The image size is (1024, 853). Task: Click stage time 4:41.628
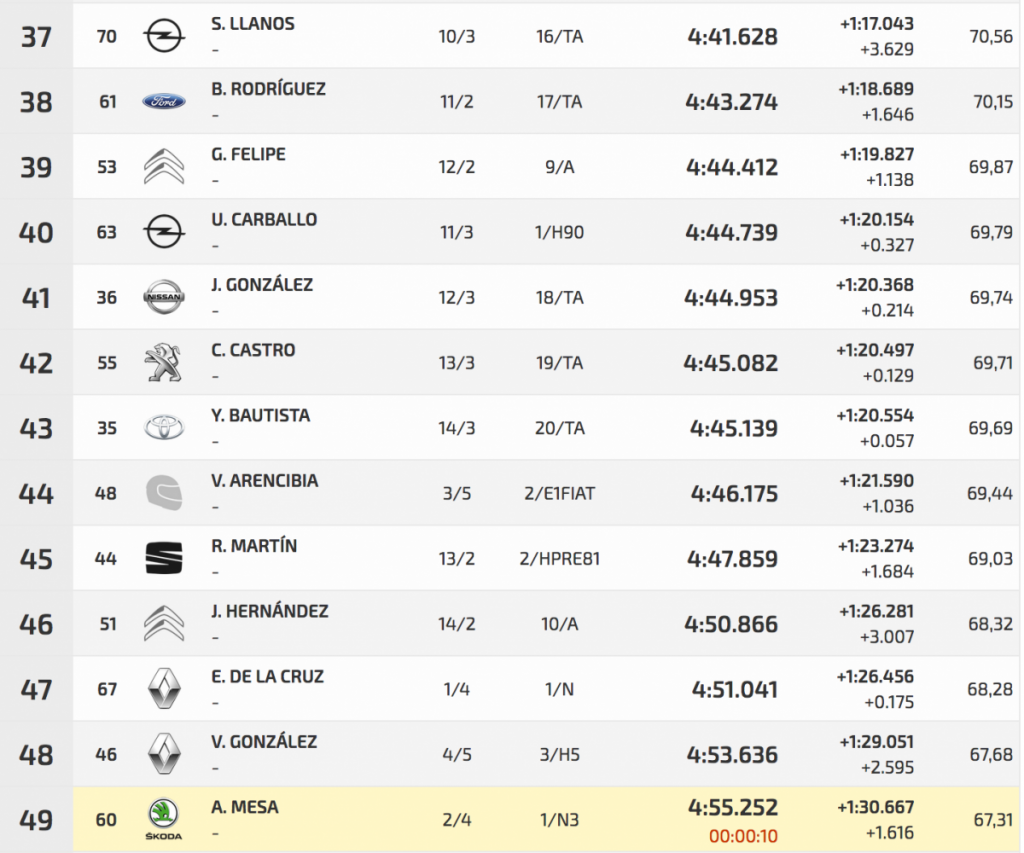click(x=732, y=37)
